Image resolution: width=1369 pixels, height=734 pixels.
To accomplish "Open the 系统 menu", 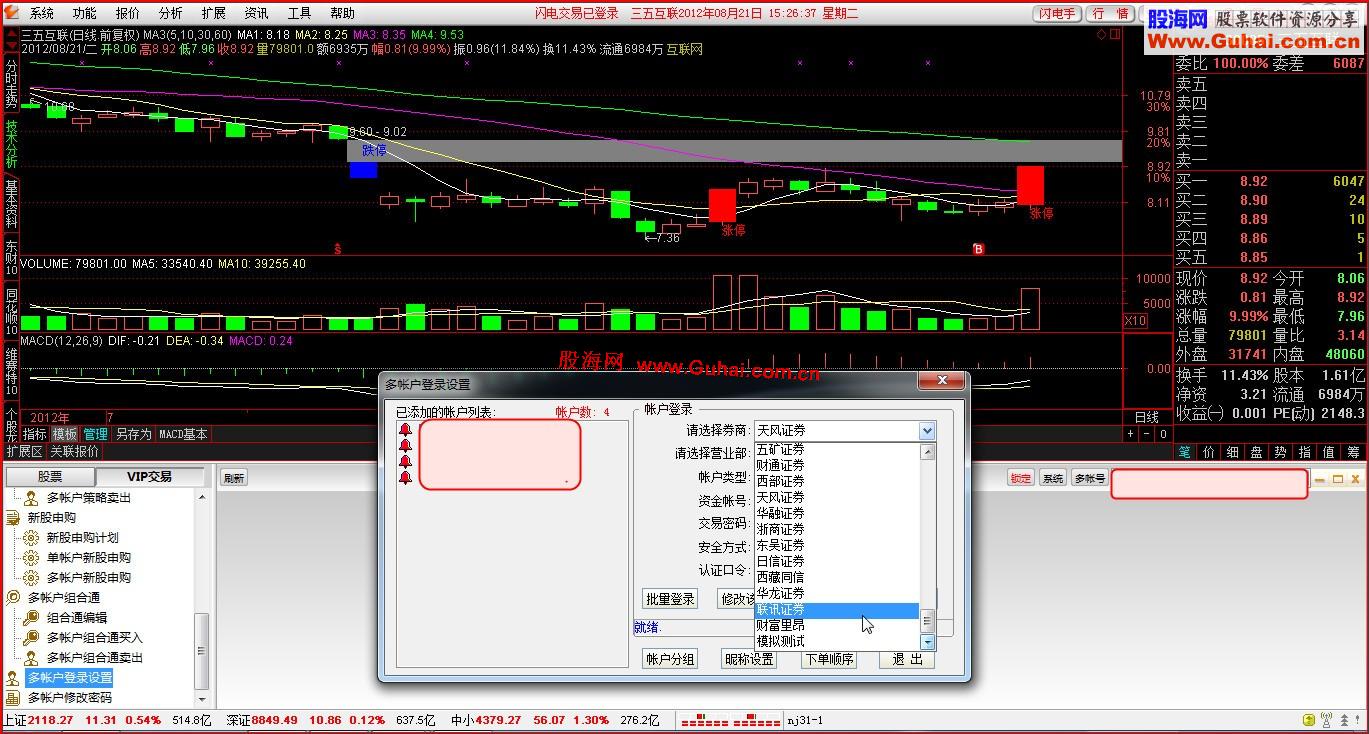I will (x=42, y=13).
